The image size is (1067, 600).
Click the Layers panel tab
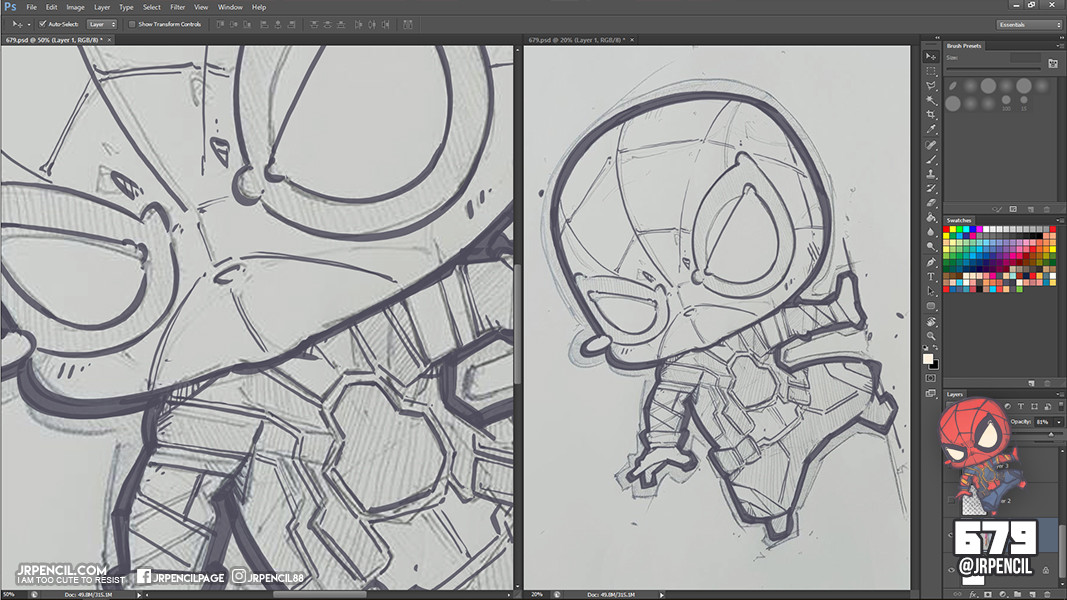point(955,395)
